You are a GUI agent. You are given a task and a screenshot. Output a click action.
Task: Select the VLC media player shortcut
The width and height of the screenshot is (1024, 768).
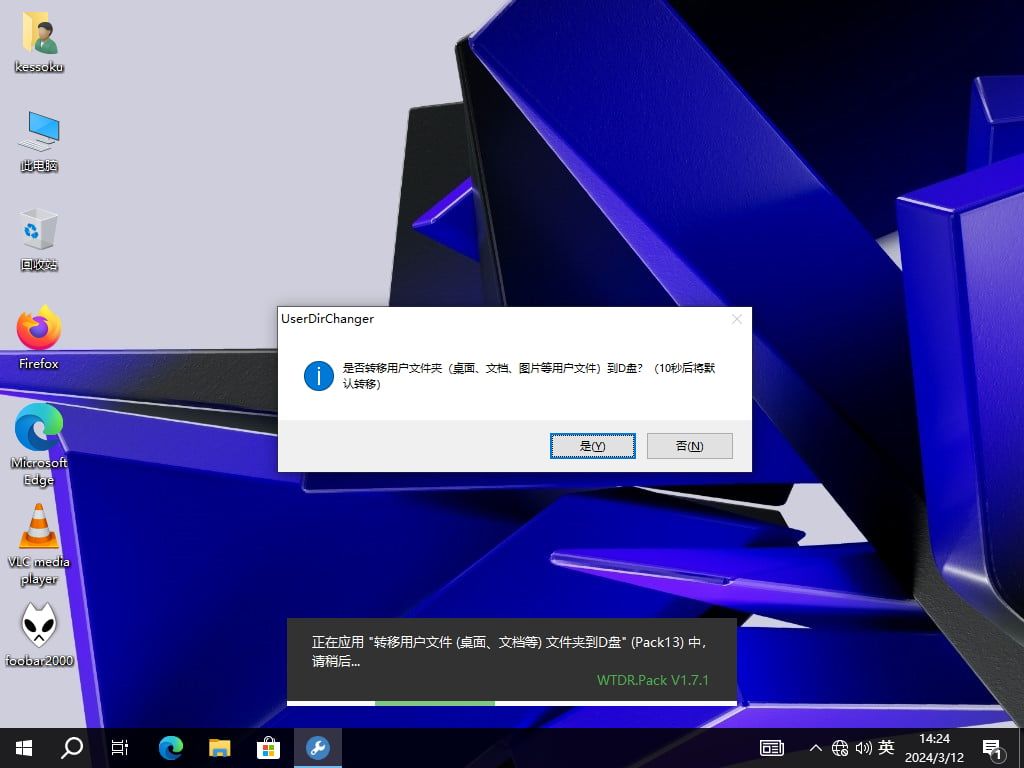tap(39, 527)
